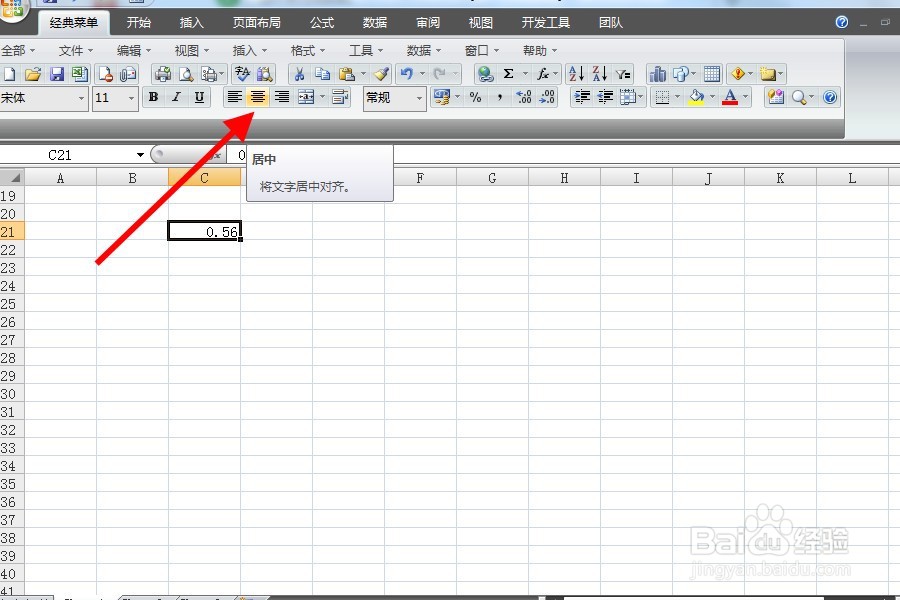Viewport: 900px width, 600px height.
Task: Expand AutoSum dropdown arrow
Action: [525, 74]
